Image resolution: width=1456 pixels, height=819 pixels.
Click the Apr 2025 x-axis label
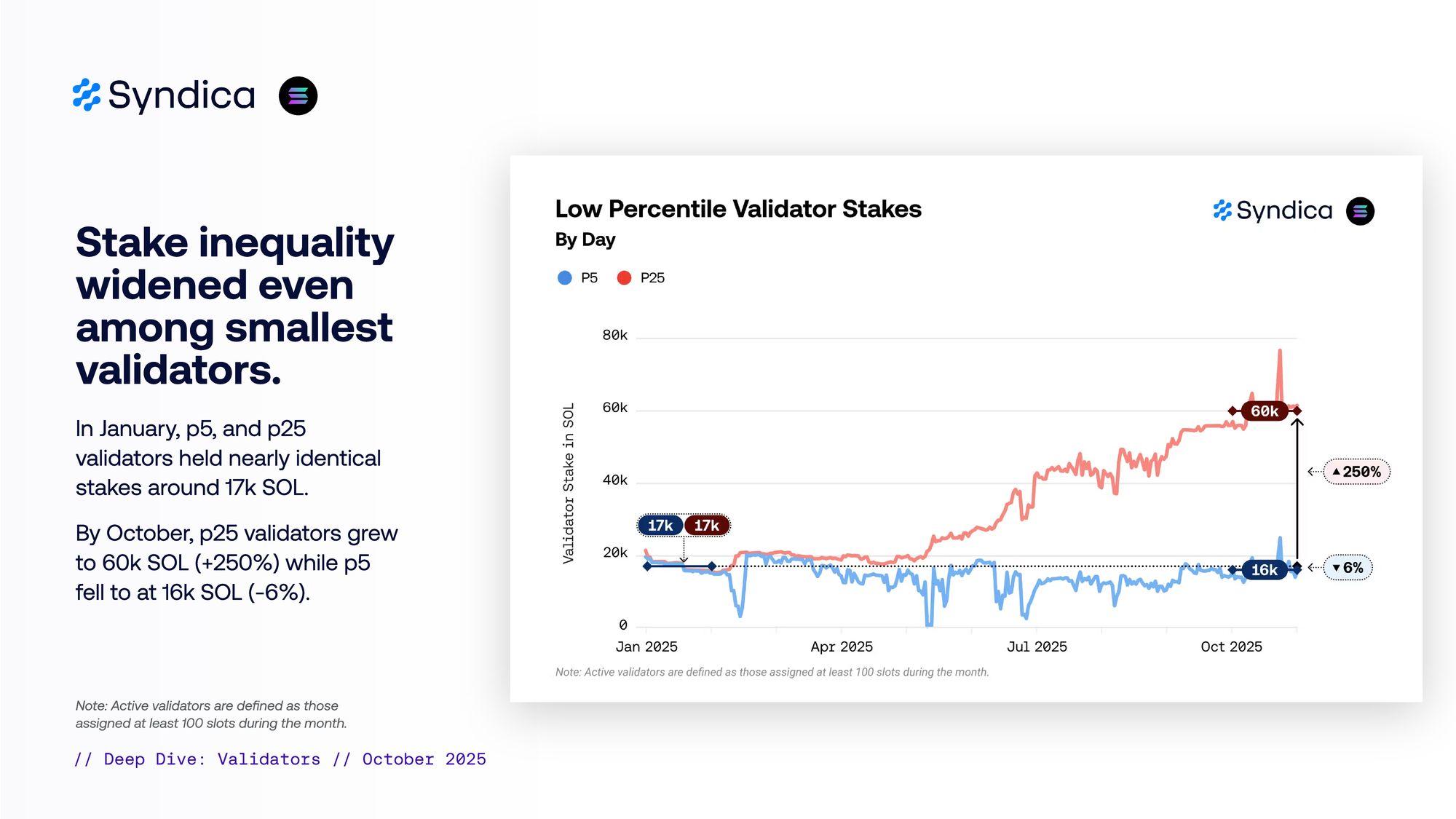pyautogui.click(x=842, y=646)
